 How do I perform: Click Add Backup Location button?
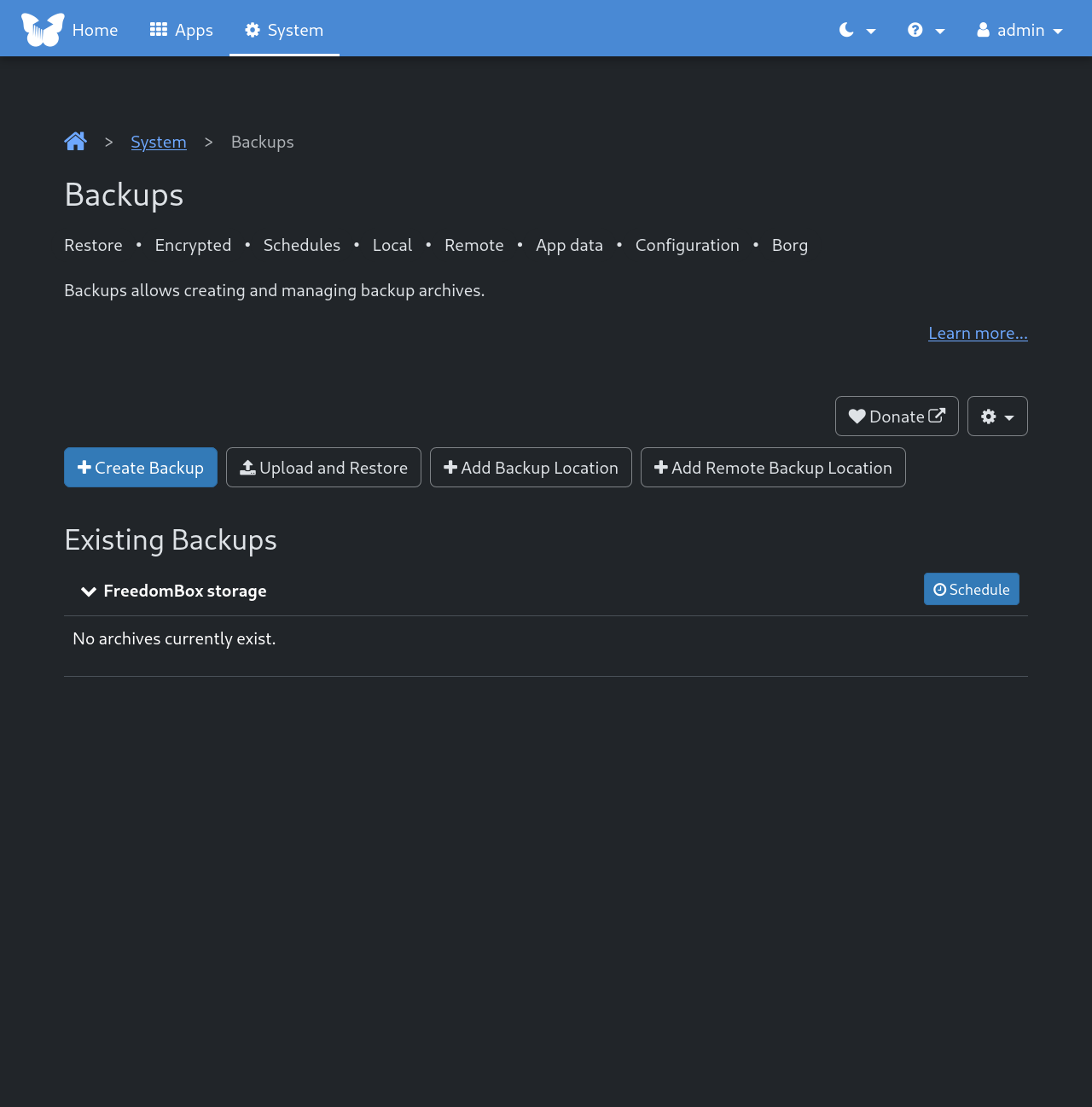[x=531, y=468]
